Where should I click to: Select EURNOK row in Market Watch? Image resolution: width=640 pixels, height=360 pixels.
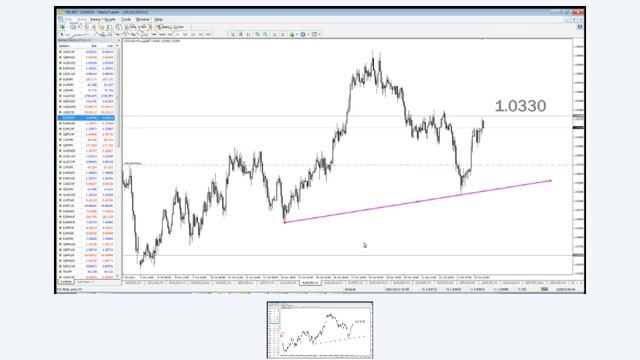tap(87, 222)
